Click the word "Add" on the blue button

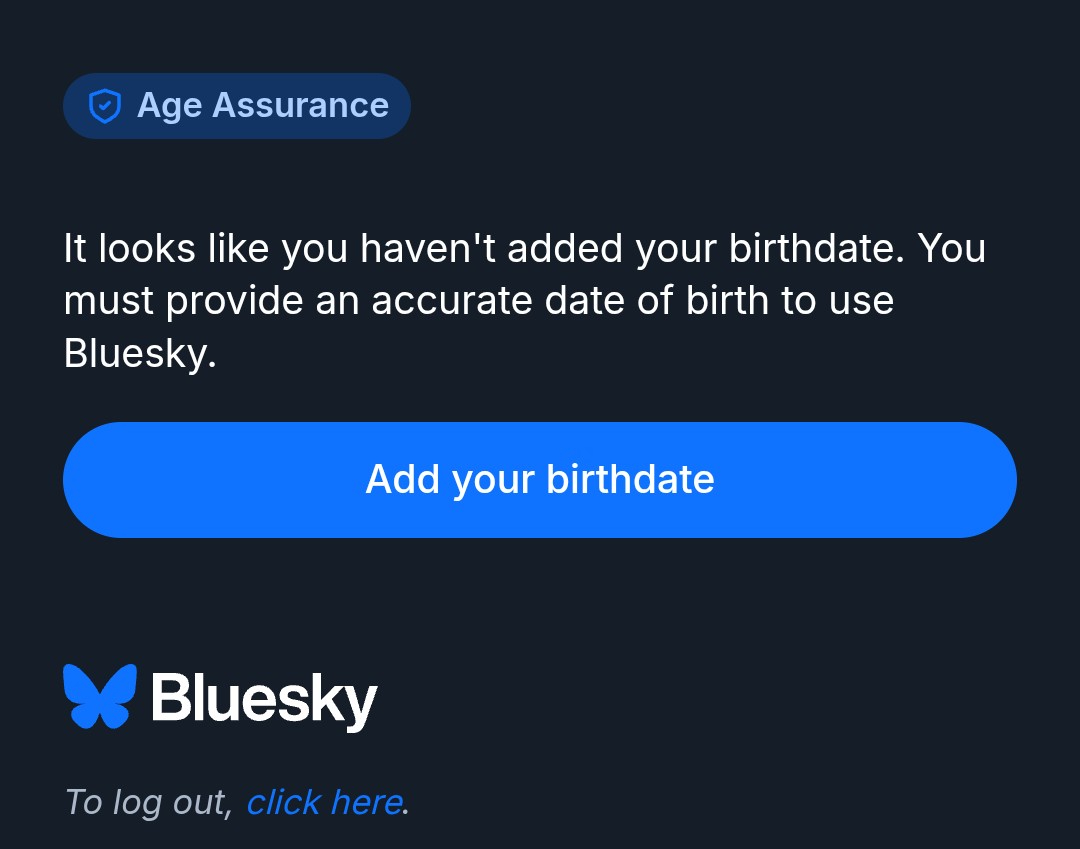(x=403, y=480)
